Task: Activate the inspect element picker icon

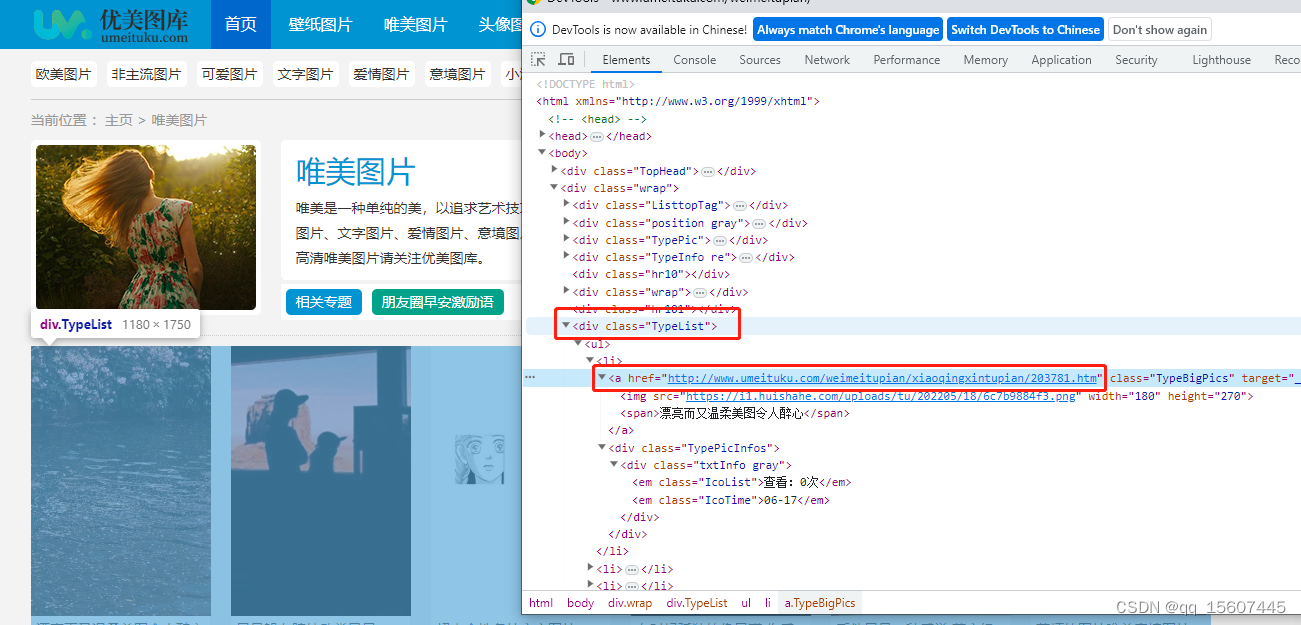Action: pyautogui.click(x=538, y=60)
